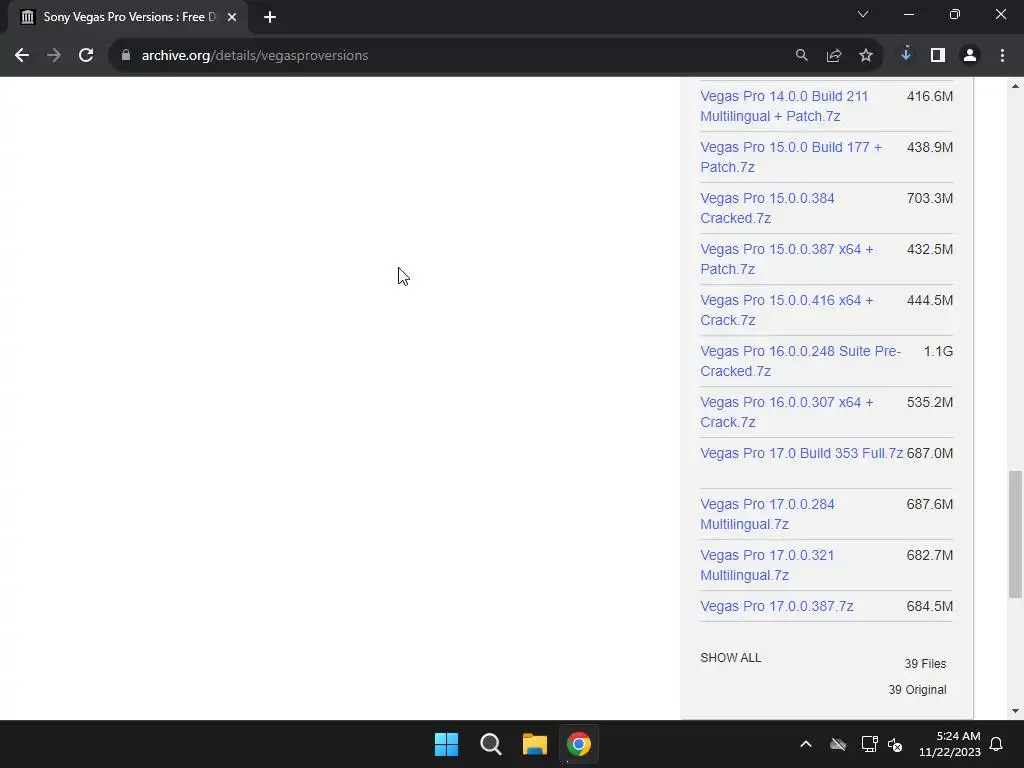Download Vegas Pro 15.0.0 Build 177 + Patch
The image size is (1024, 768).
click(x=791, y=157)
